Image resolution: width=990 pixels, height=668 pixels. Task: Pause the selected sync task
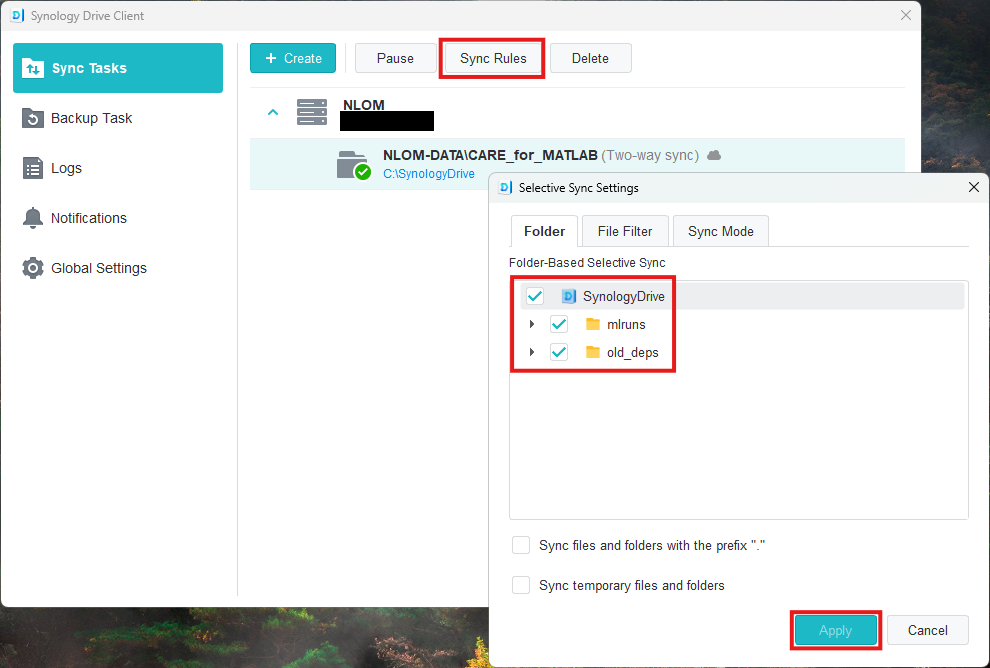point(395,58)
